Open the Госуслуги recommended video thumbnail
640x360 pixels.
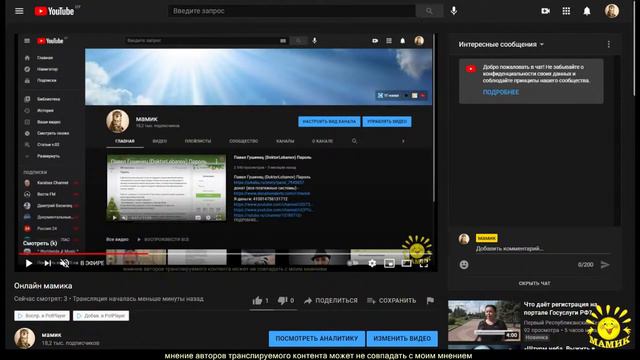pos(484,321)
